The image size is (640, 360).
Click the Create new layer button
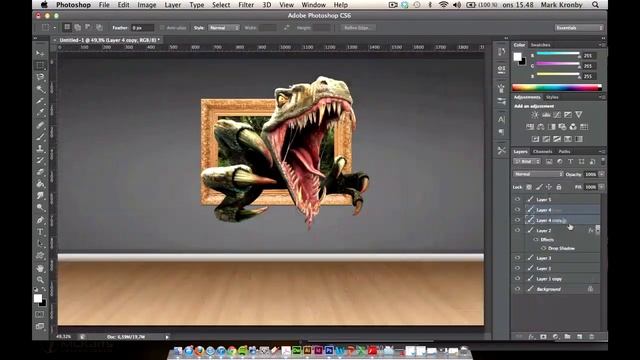[579, 337]
